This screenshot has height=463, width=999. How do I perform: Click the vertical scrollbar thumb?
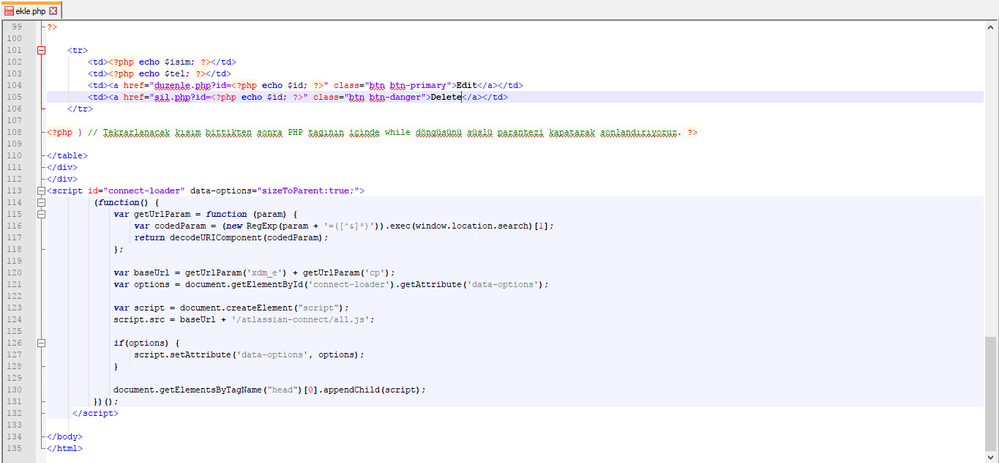[x=991, y=394]
